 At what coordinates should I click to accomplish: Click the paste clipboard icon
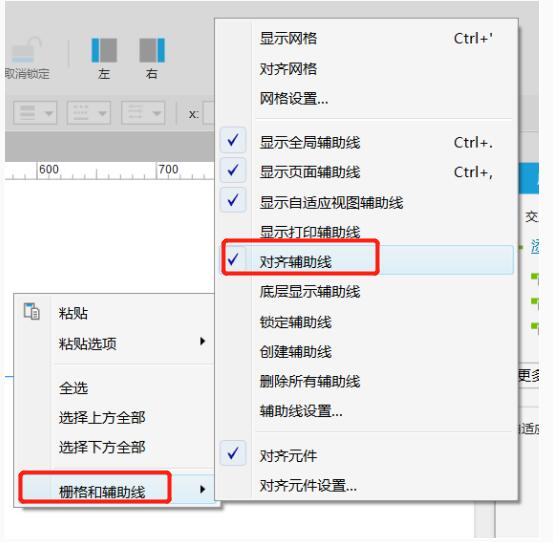(32, 311)
